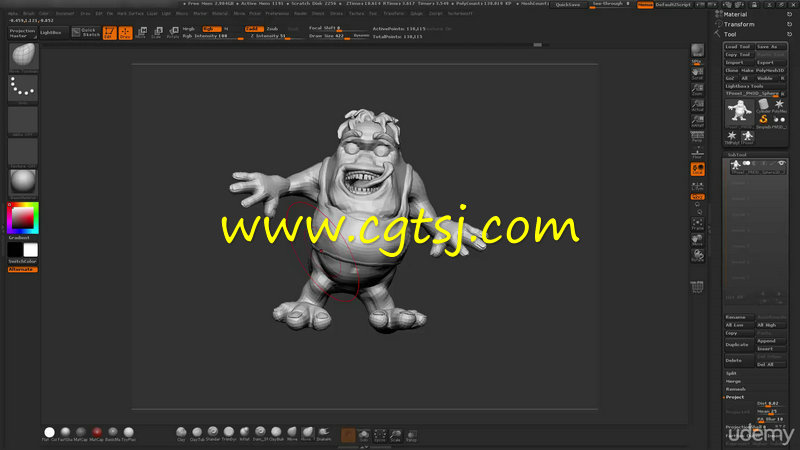
Task: Adjust the Rgb Intensity slider
Action: click(212, 36)
